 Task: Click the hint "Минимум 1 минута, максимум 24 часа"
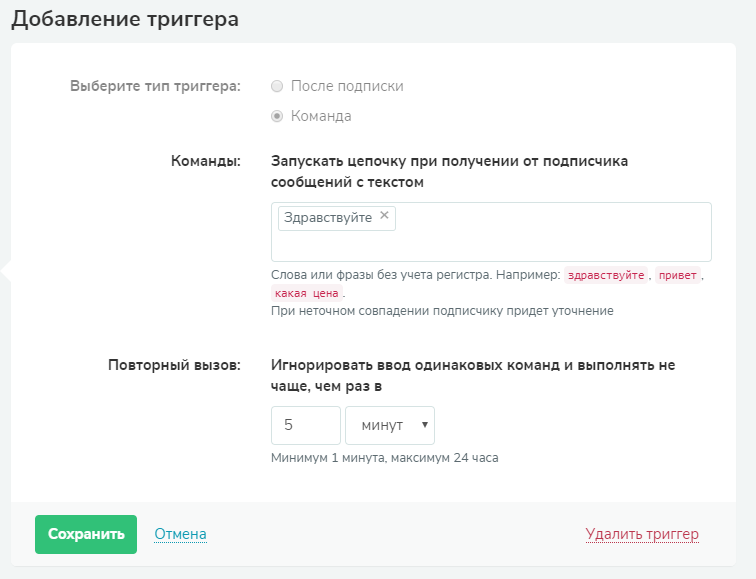(x=384, y=458)
